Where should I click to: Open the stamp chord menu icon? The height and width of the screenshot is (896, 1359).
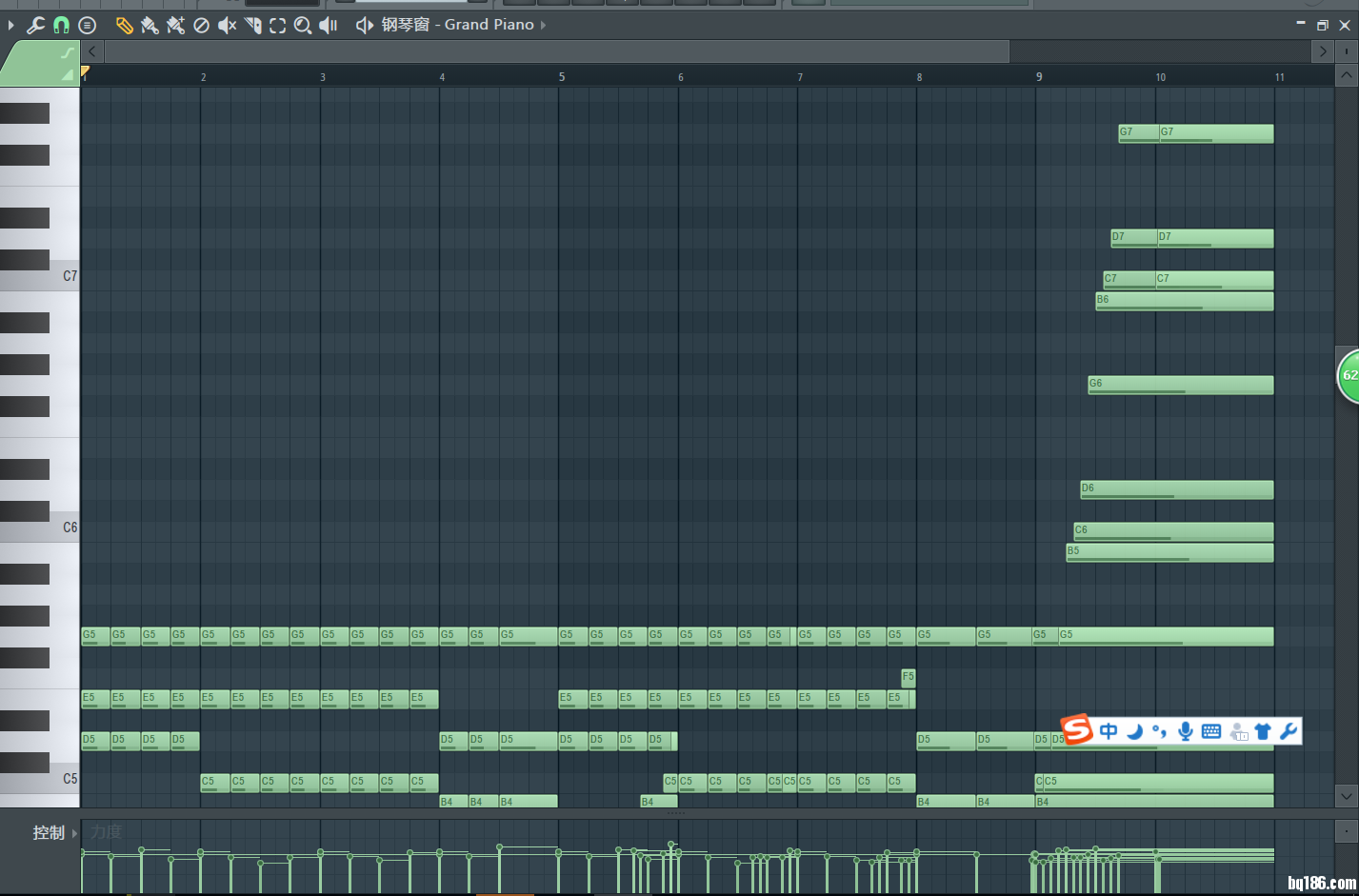(x=88, y=26)
